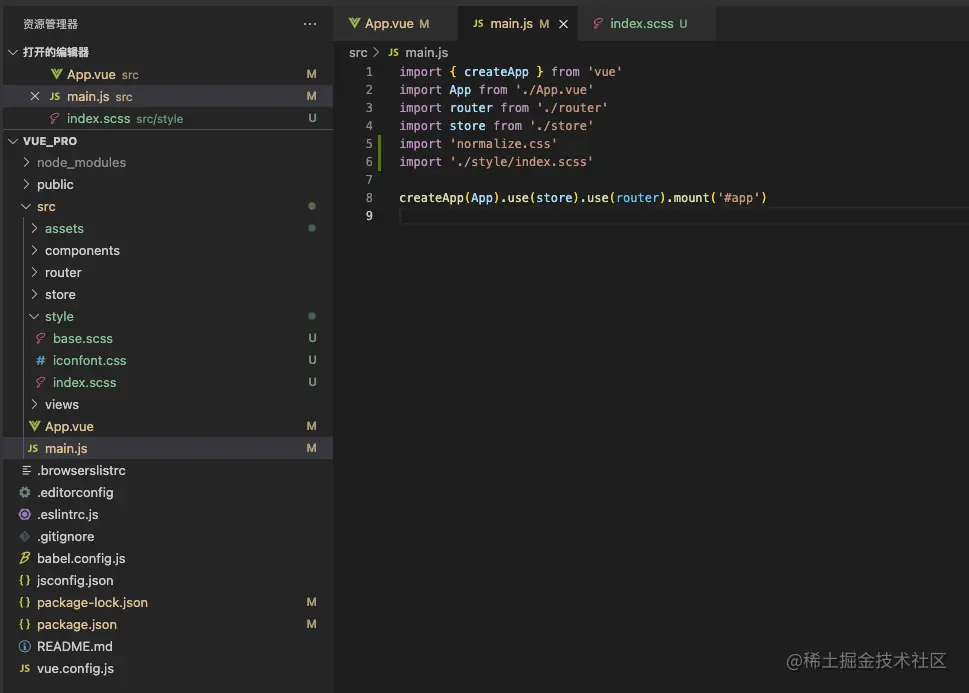
Task: Click the createApp(App) code line
Action: [583, 198]
